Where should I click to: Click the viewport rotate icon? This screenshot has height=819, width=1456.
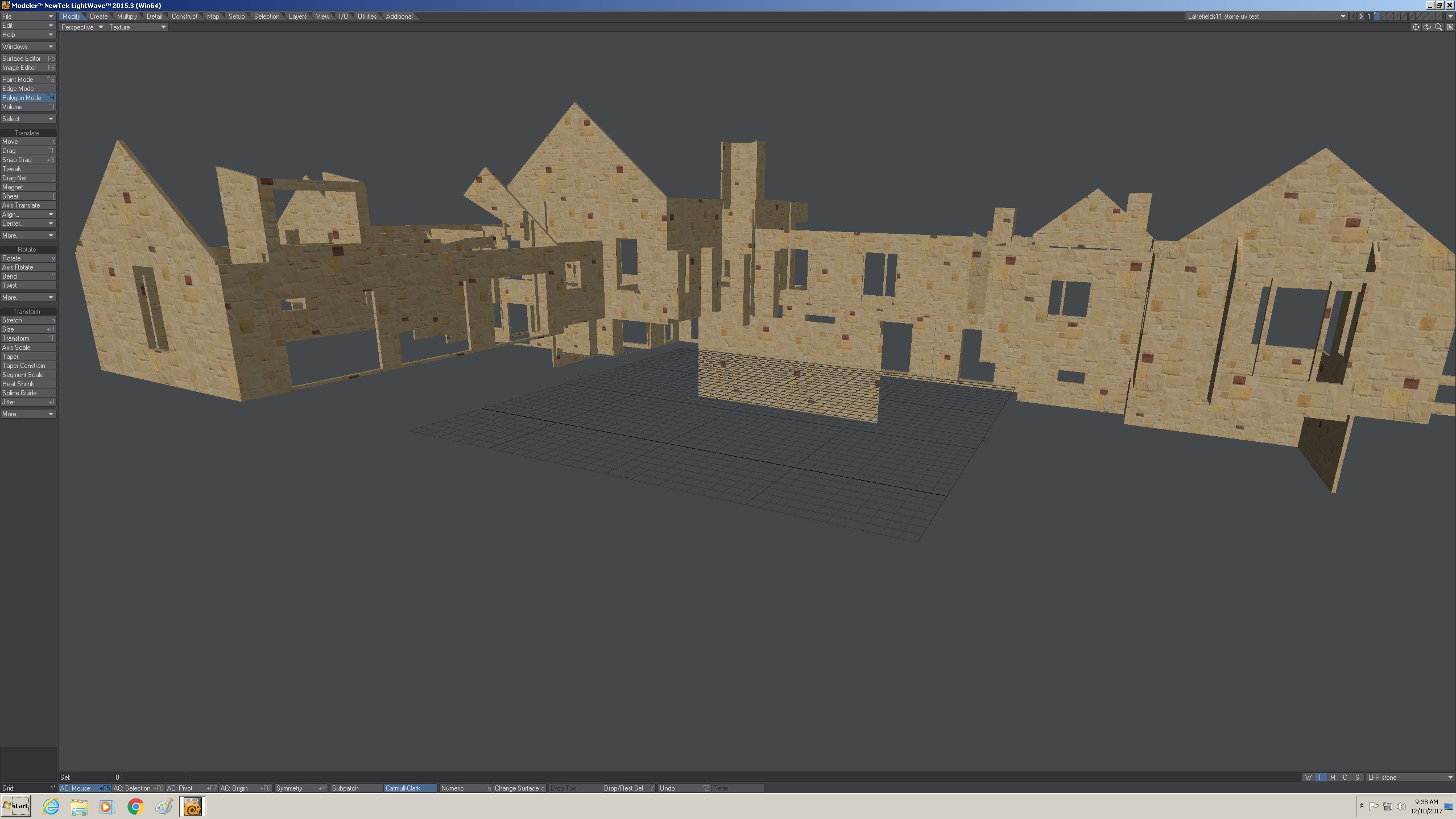[x=1427, y=27]
